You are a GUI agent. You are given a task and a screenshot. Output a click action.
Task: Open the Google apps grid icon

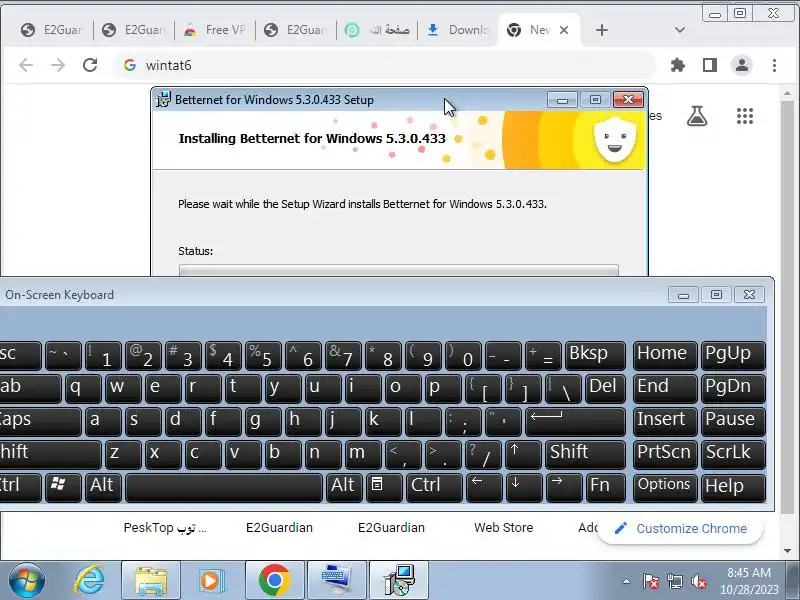coord(745,116)
